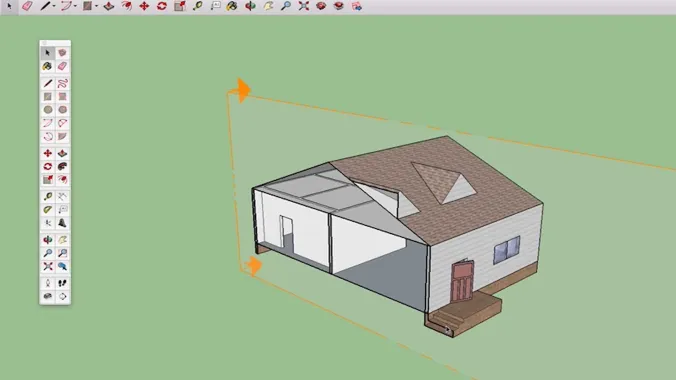Select the Walk footprints tool

point(63,283)
